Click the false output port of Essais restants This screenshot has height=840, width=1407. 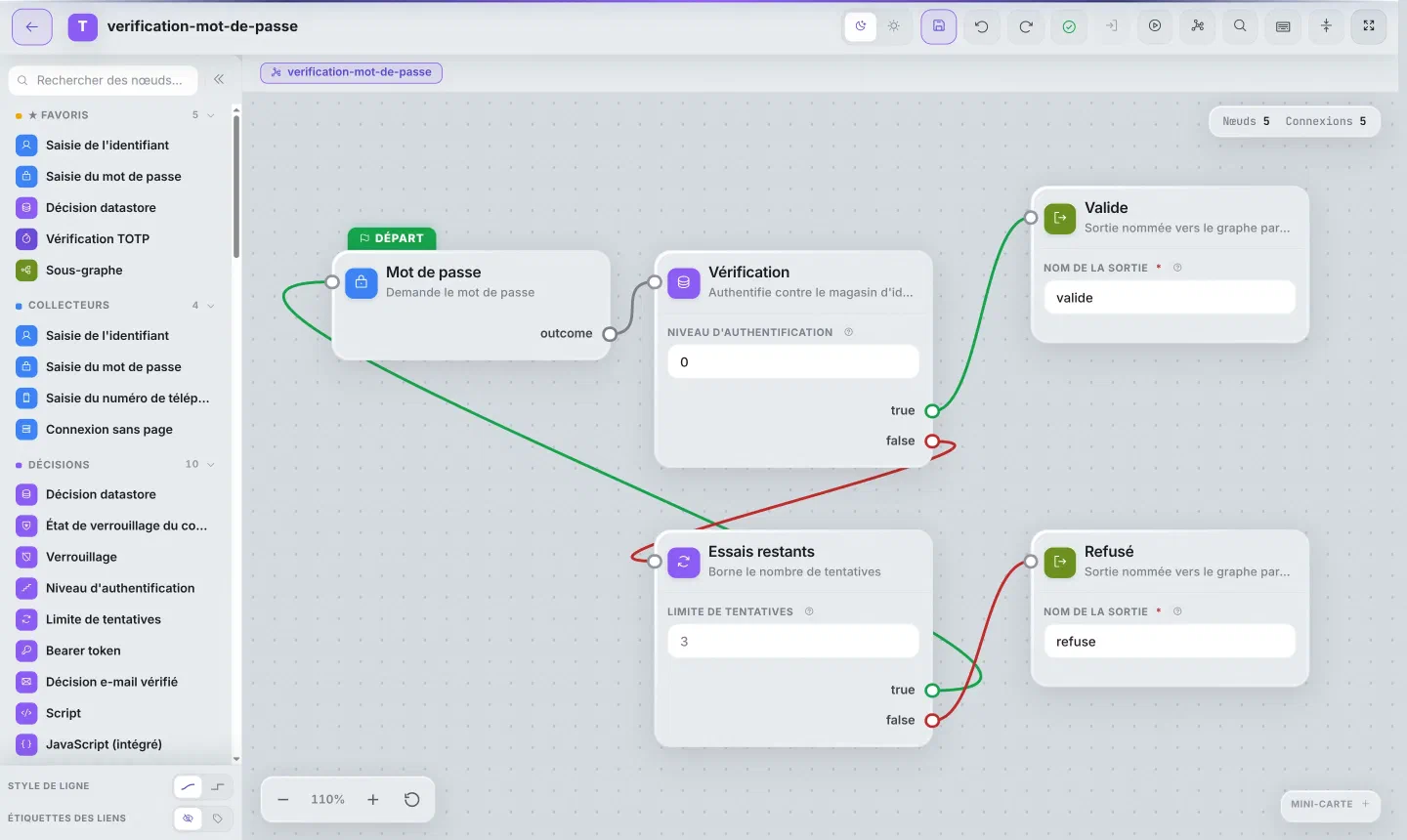click(932, 721)
